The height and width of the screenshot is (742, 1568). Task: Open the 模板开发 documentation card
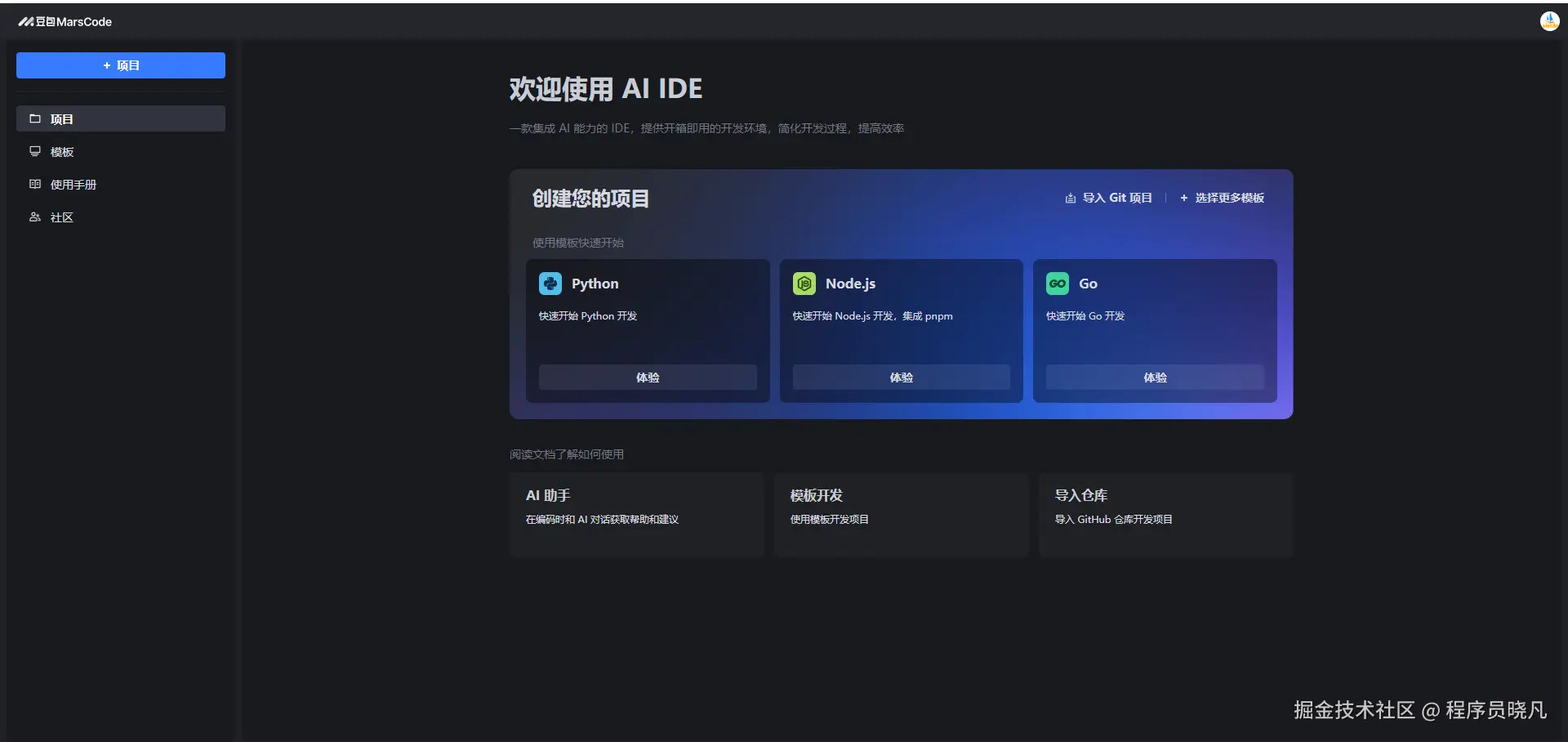tap(901, 513)
